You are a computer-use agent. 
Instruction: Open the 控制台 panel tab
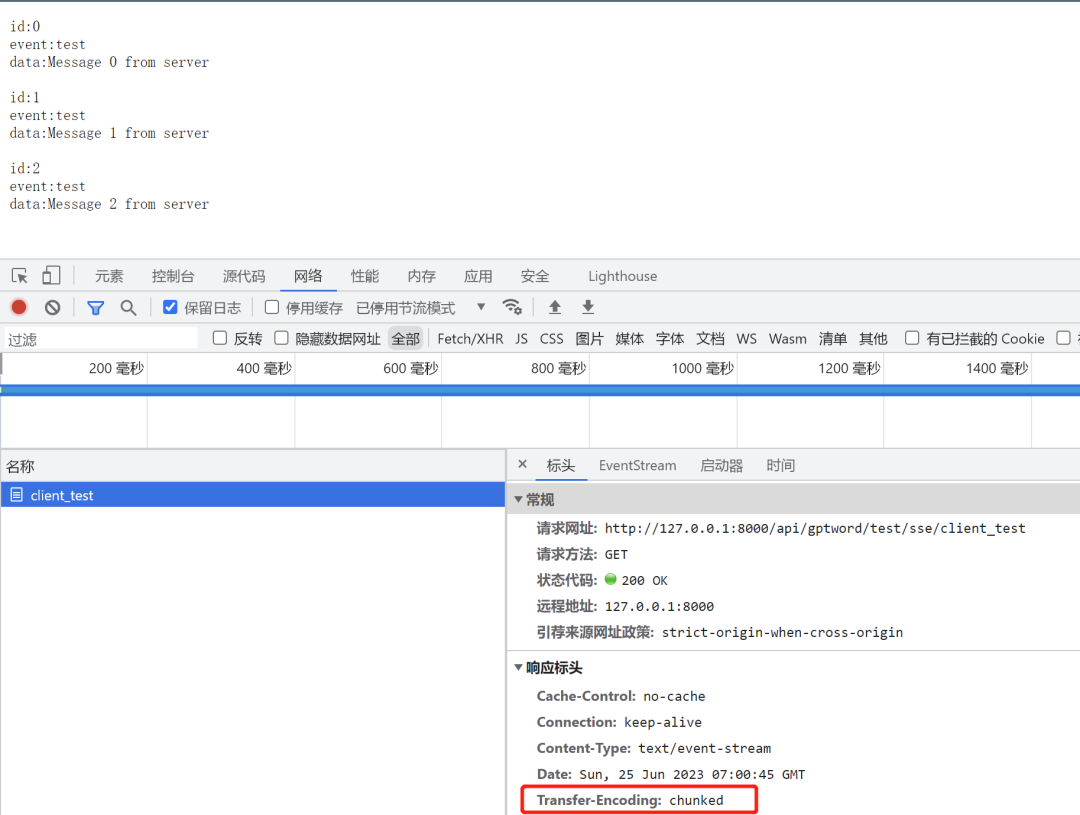173,276
